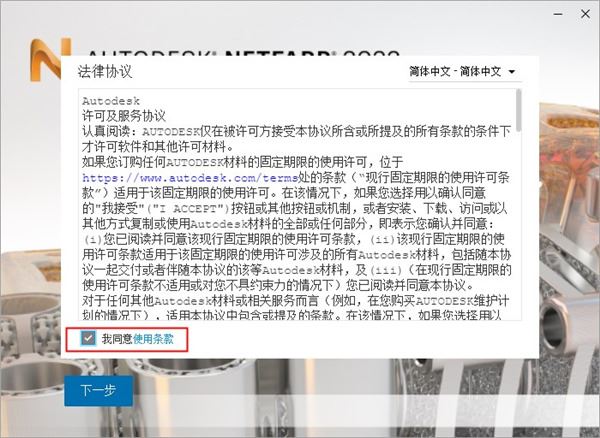
Task: Click the Netfabb orange N logo
Action: click(47, 59)
